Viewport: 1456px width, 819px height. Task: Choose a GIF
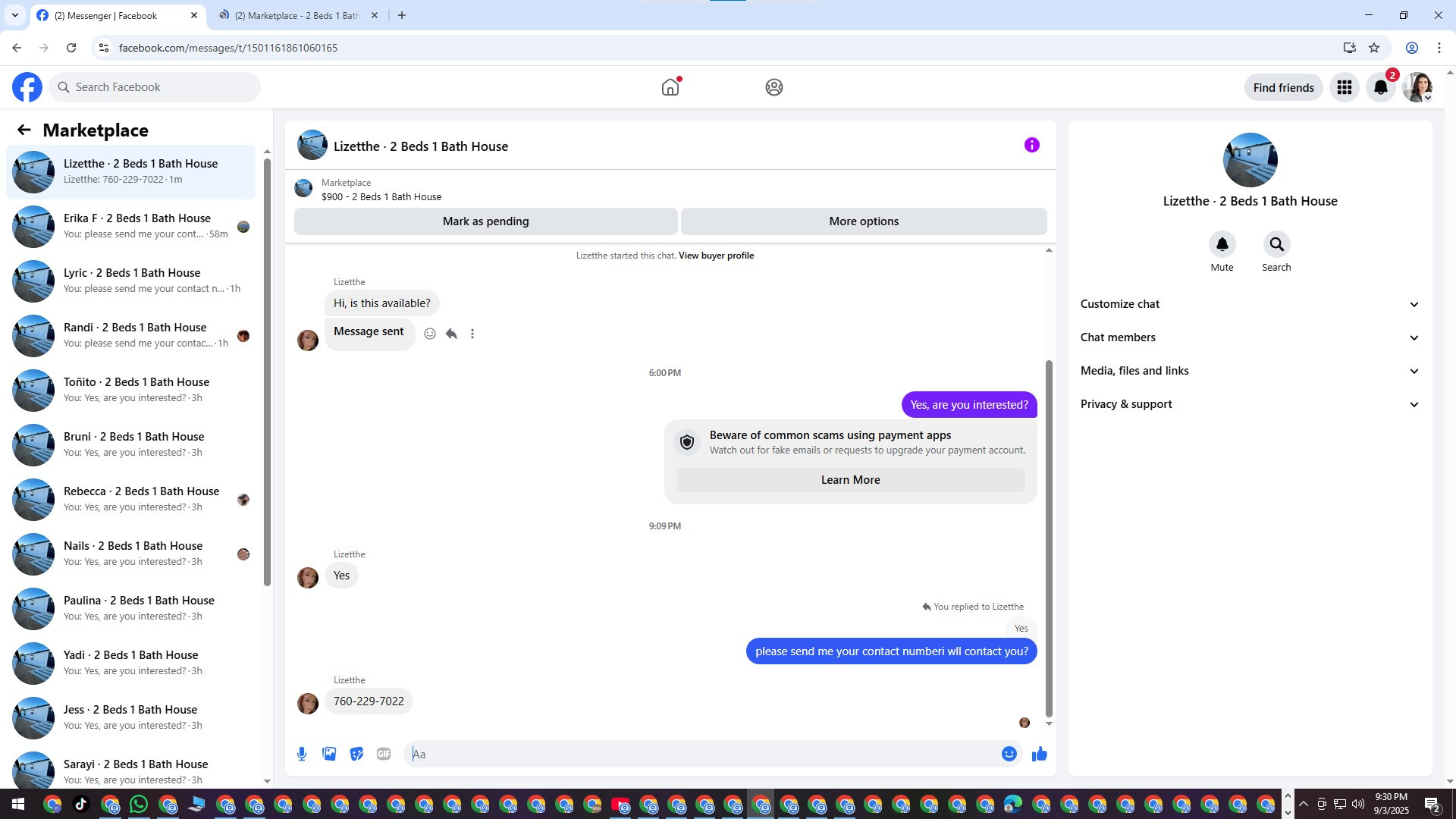pyautogui.click(x=384, y=754)
